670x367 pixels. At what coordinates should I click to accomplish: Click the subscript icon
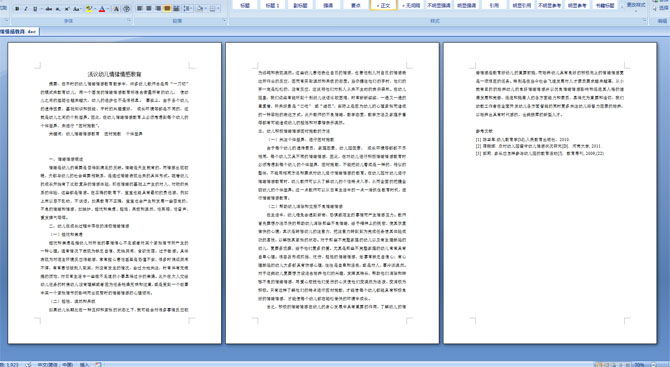tap(58, 9)
